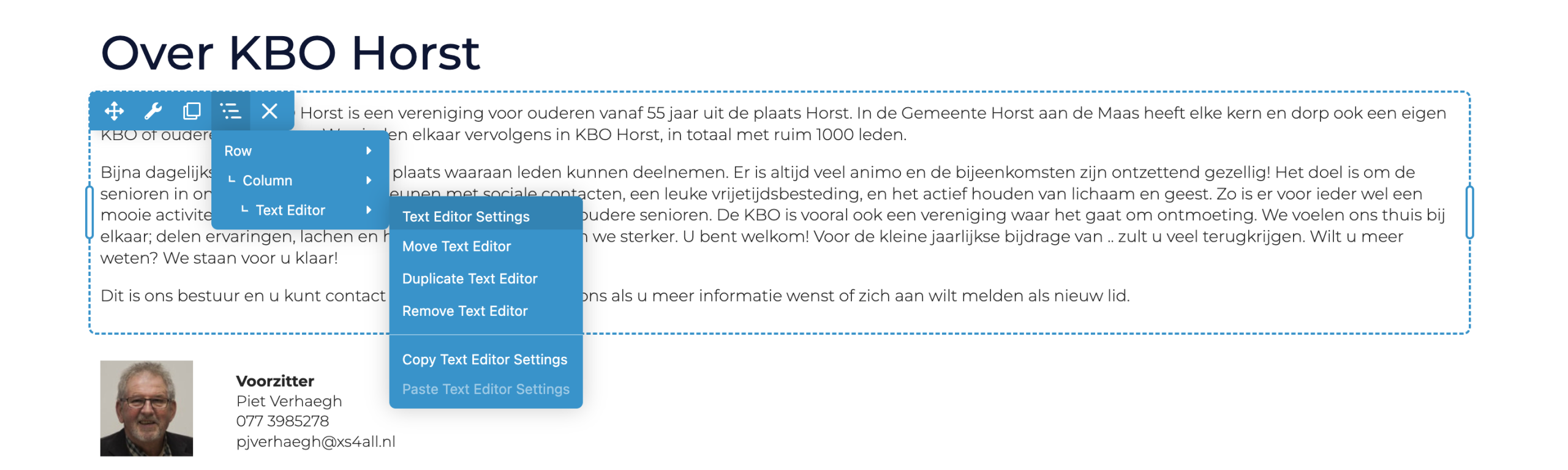Click the move module crosshair icon
The image size is (1568, 470).
click(x=114, y=111)
